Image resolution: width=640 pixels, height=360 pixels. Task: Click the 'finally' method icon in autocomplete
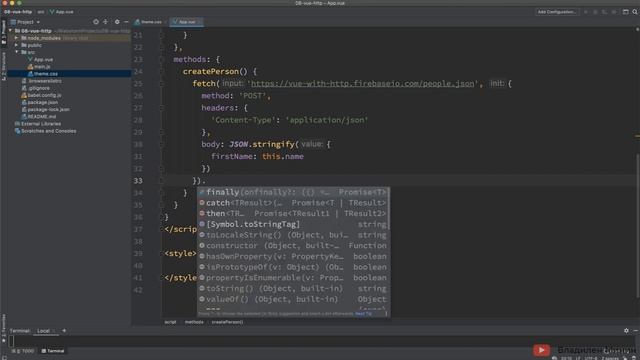[202, 192]
